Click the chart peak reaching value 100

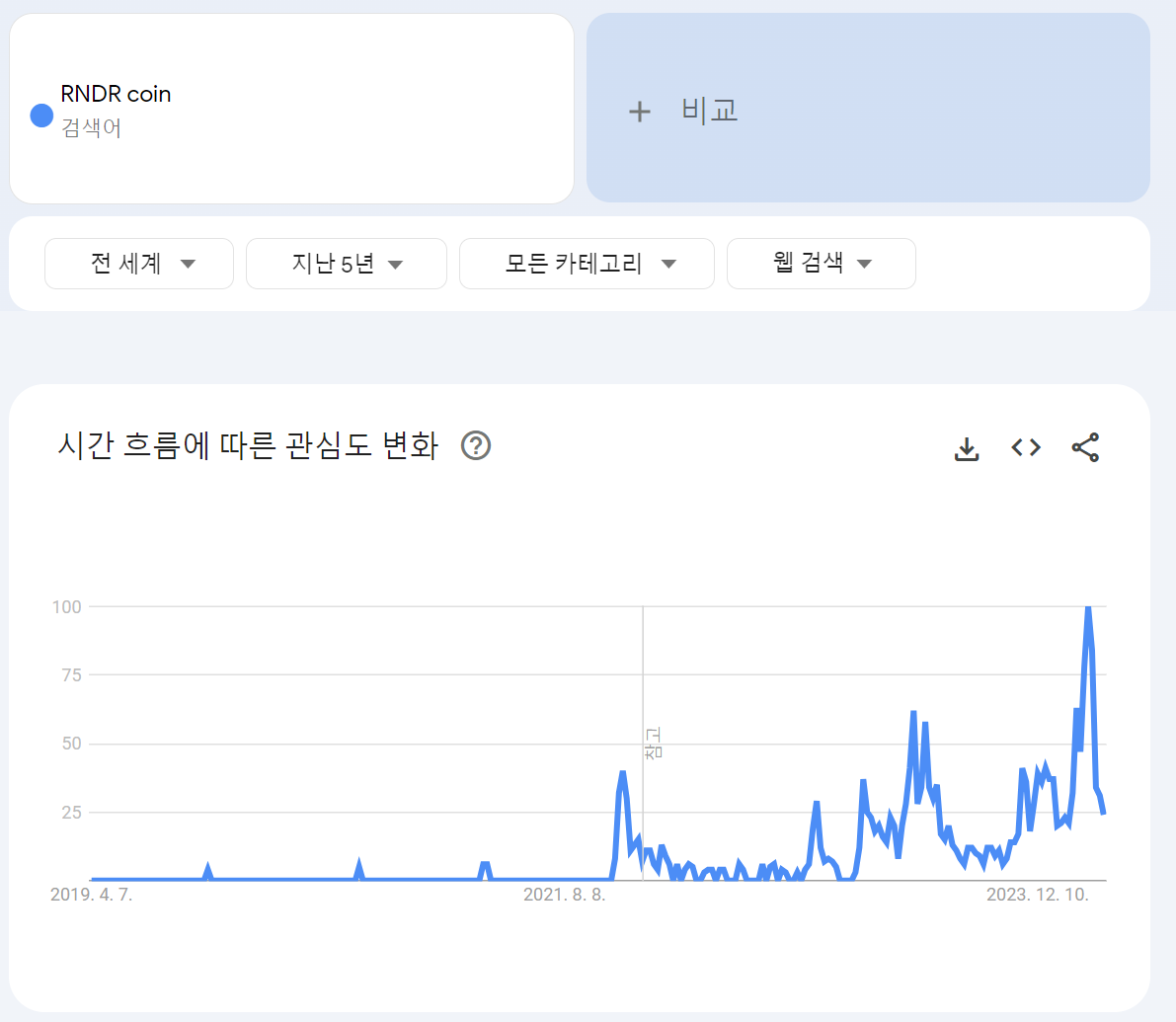point(1090,608)
